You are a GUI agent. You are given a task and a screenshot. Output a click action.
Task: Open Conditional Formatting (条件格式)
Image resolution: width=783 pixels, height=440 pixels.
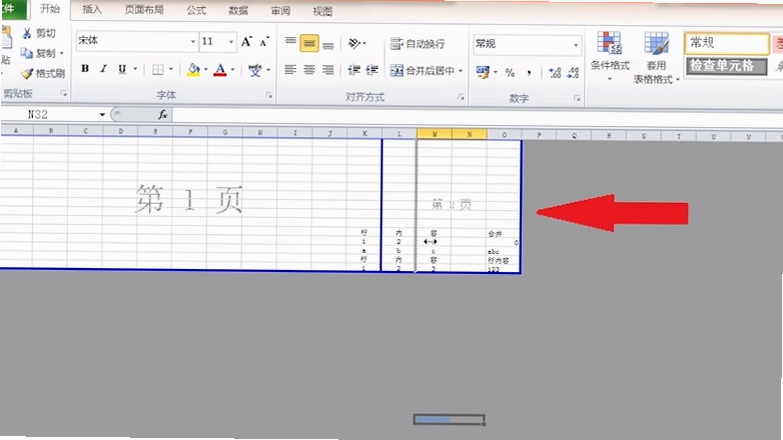click(x=609, y=56)
